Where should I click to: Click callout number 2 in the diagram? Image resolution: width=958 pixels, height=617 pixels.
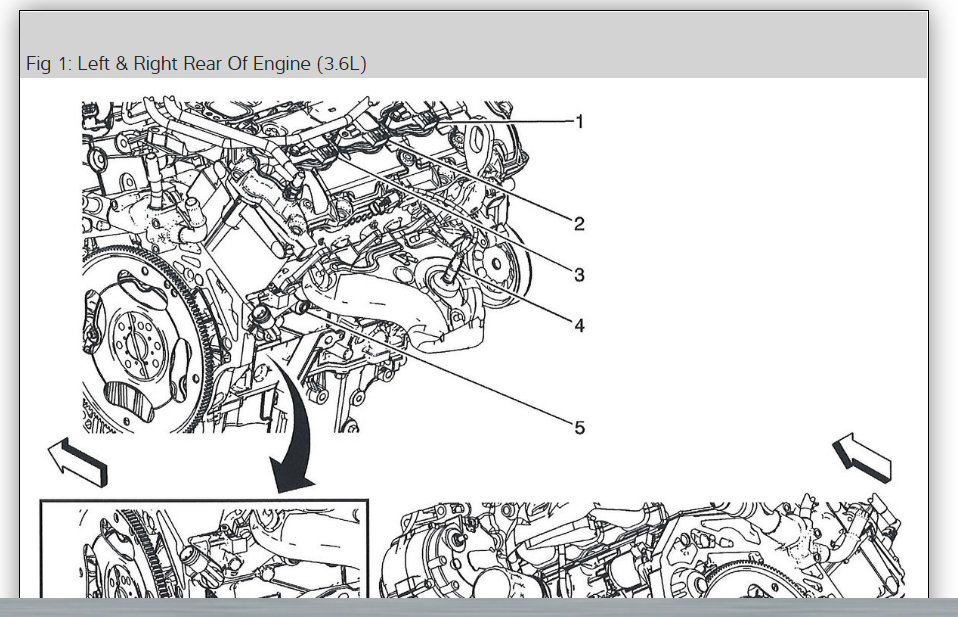pos(579,224)
